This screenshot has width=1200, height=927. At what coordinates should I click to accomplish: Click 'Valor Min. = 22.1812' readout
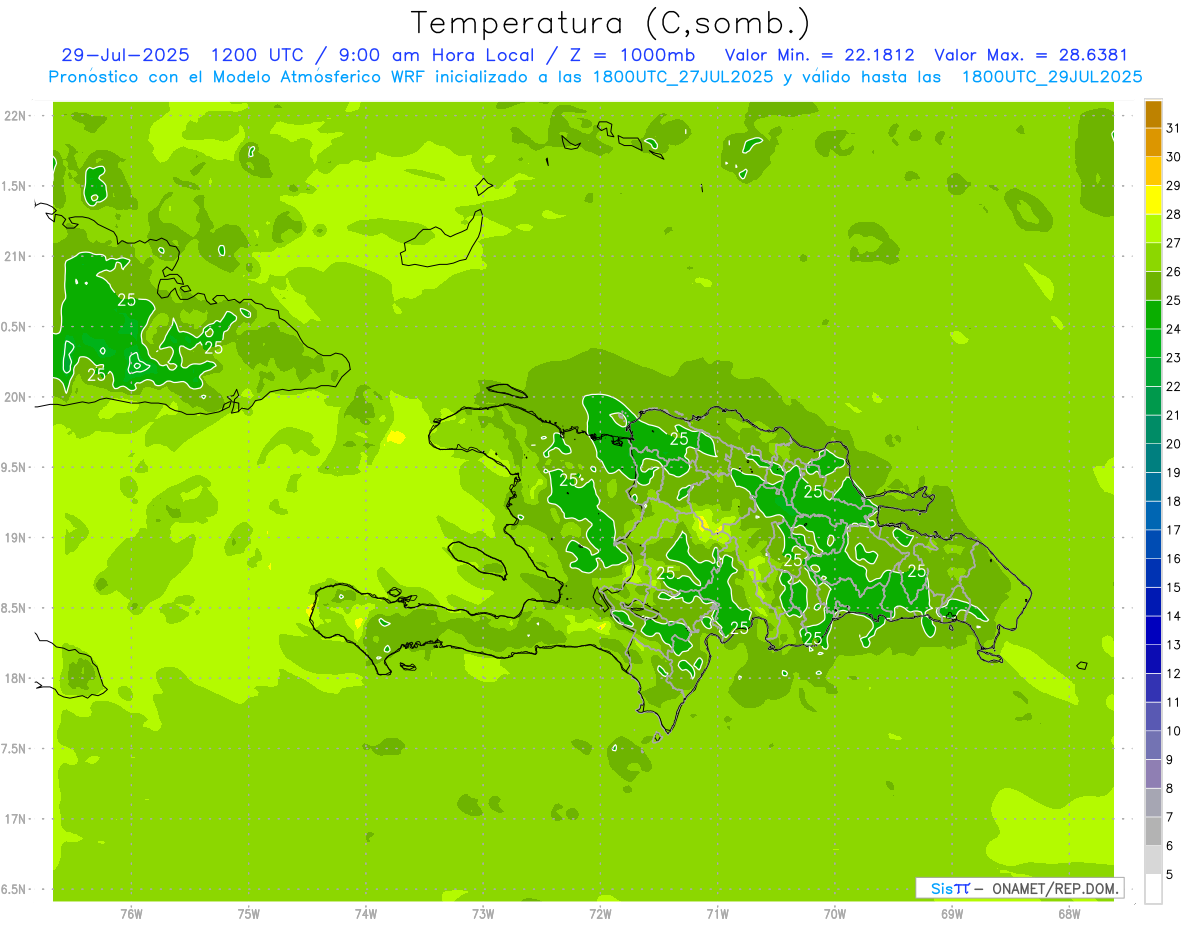pos(819,55)
